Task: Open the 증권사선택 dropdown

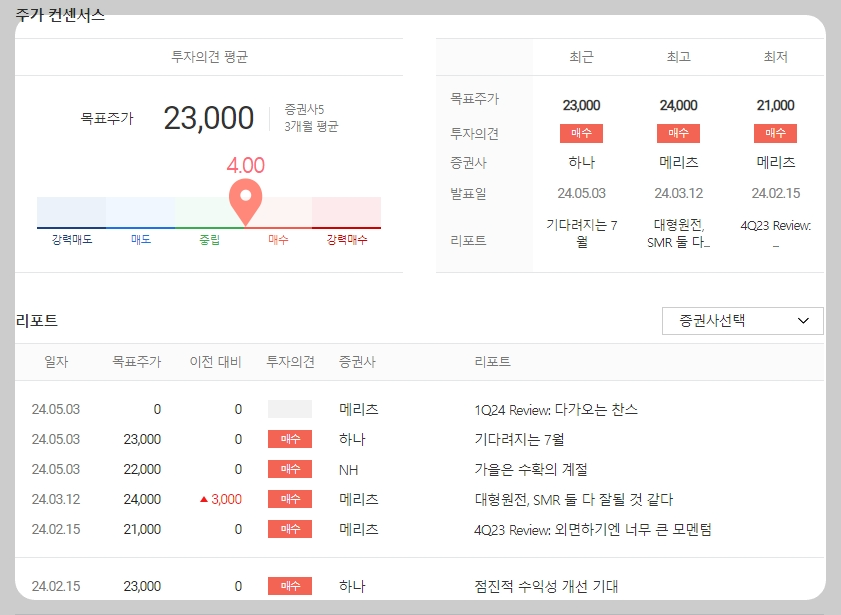Action: point(742,321)
